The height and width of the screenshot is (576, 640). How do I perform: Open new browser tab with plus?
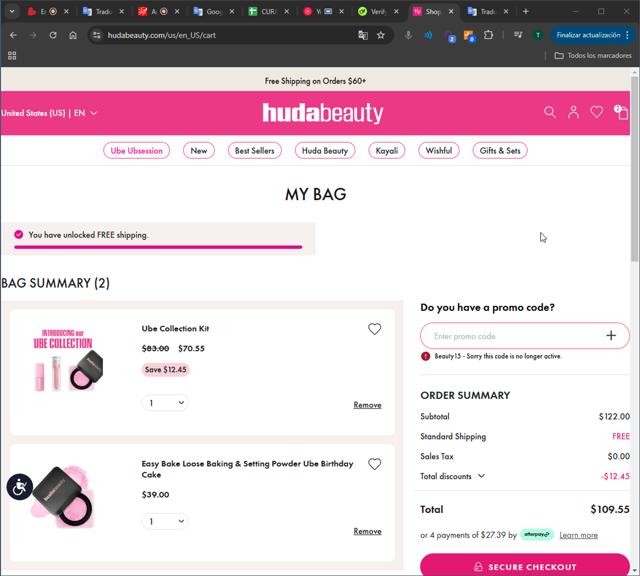[x=526, y=11]
